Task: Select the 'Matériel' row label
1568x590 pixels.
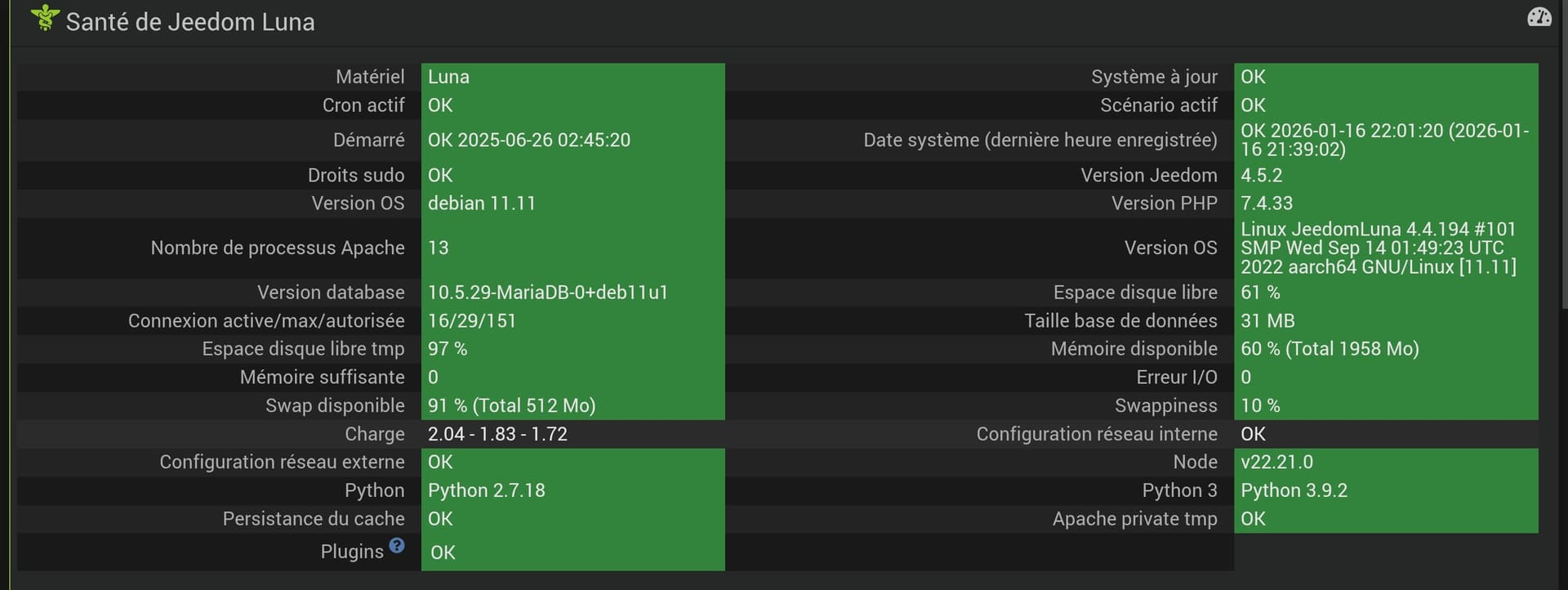Action: point(369,77)
